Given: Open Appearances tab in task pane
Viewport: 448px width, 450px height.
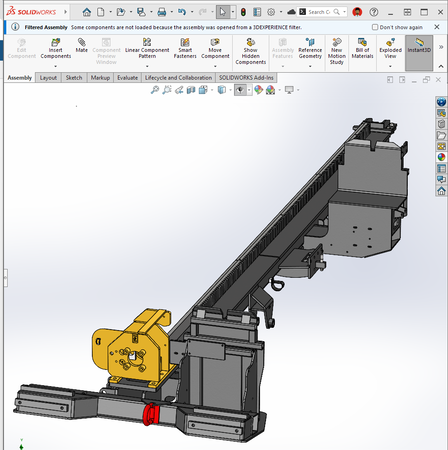Looking at the screenshot, I should [x=441, y=157].
